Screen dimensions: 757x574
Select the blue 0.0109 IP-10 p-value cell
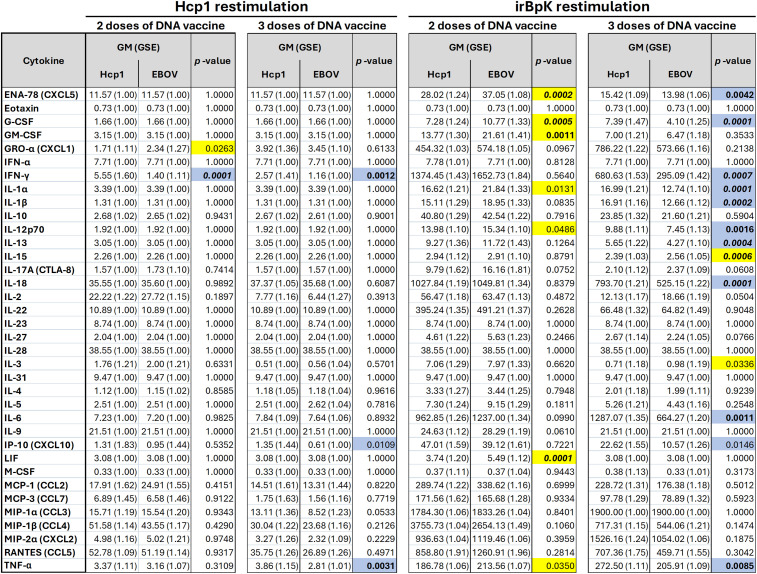point(374,445)
